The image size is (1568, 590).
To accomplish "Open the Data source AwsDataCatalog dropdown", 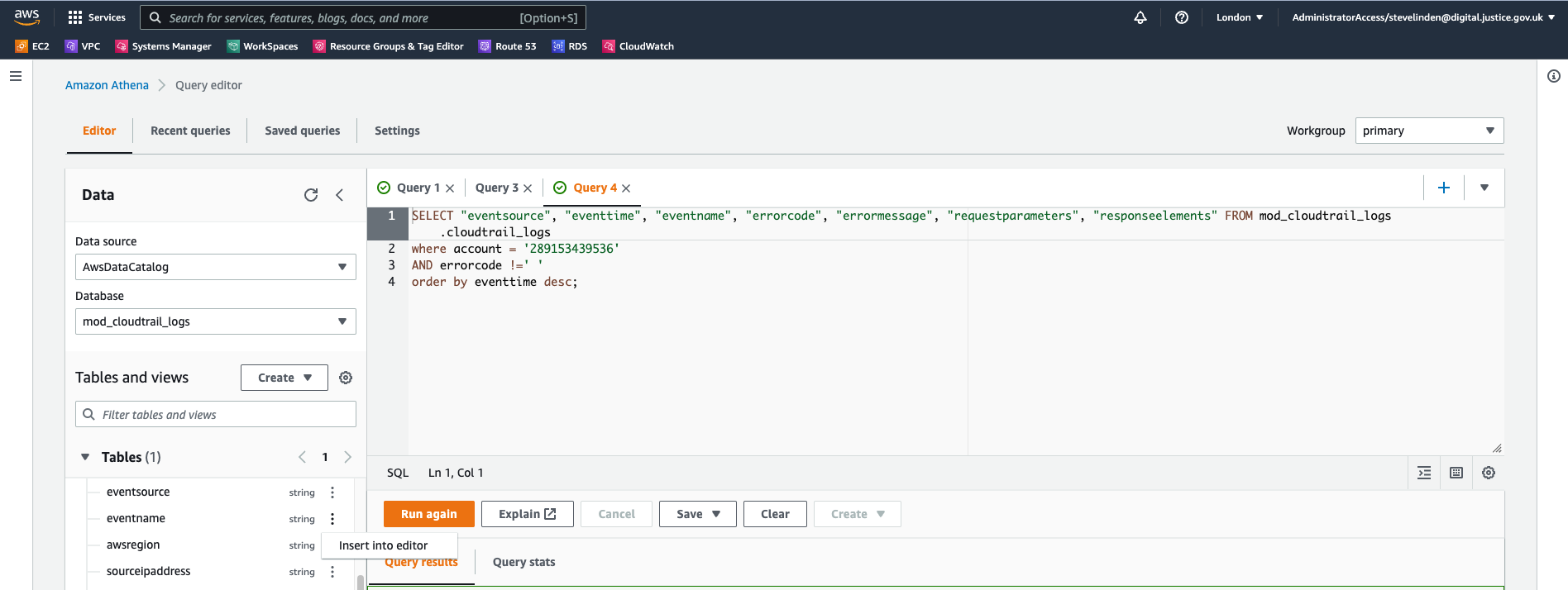I will 216,267.
